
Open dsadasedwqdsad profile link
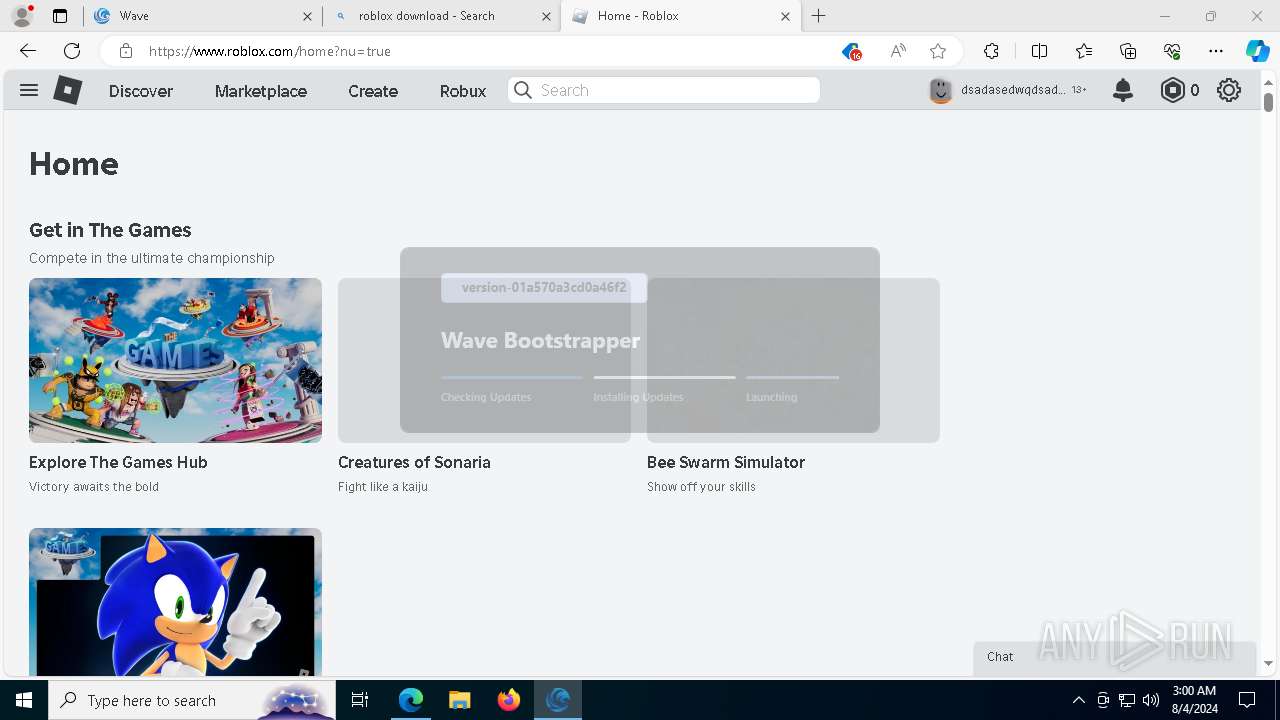1013,90
